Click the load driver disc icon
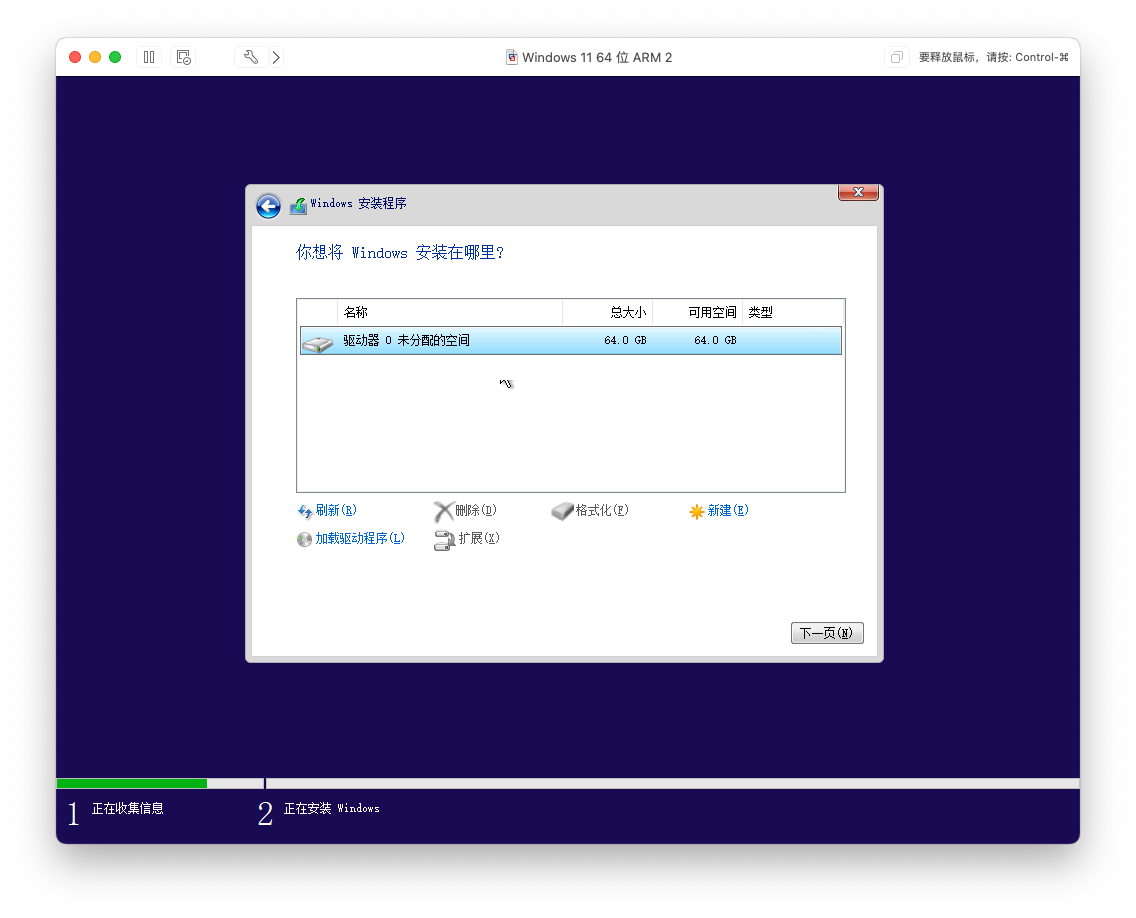The width and height of the screenshot is (1136, 918). 304,540
